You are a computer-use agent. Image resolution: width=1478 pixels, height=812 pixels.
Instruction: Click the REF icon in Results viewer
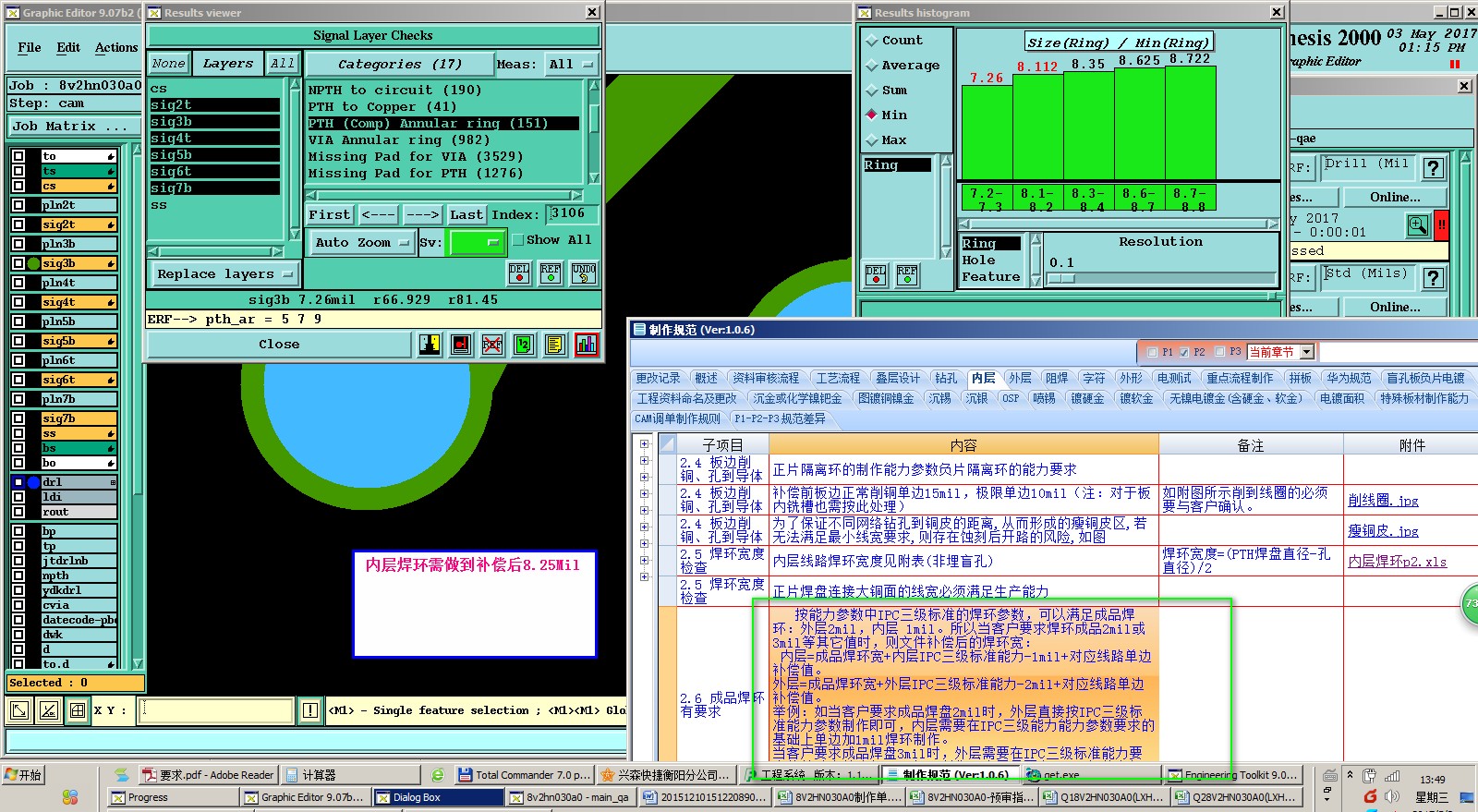pos(551,273)
